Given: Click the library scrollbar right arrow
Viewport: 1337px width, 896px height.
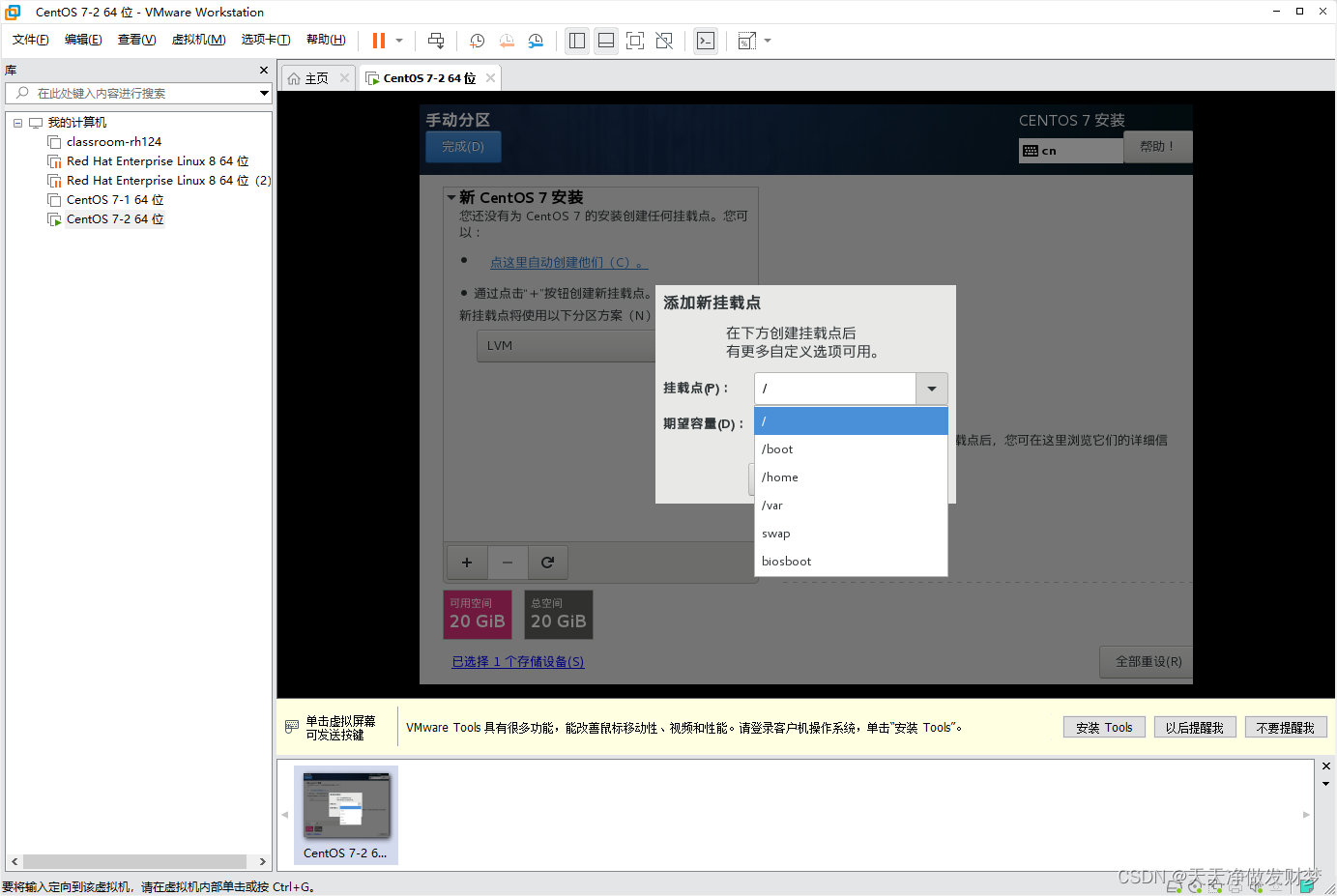Looking at the screenshot, I should pyautogui.click(x=262, y=861).
